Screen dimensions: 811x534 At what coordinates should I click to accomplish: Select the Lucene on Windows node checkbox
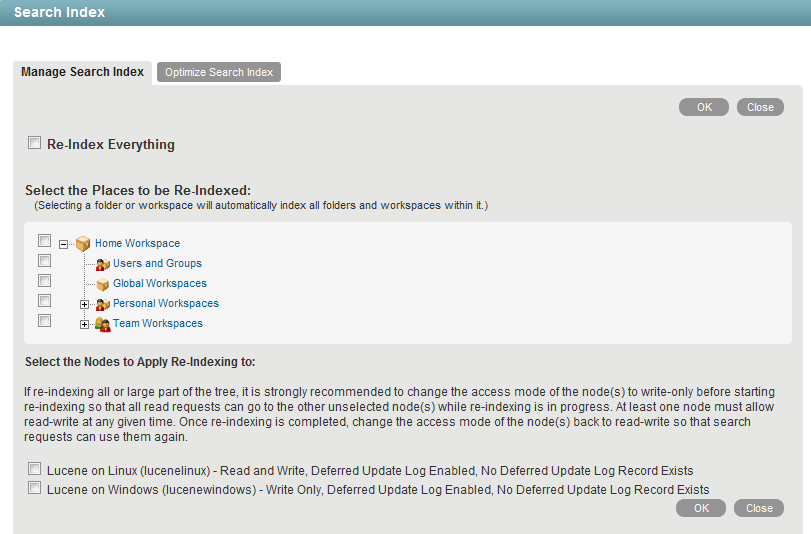[x=35, y=488]
